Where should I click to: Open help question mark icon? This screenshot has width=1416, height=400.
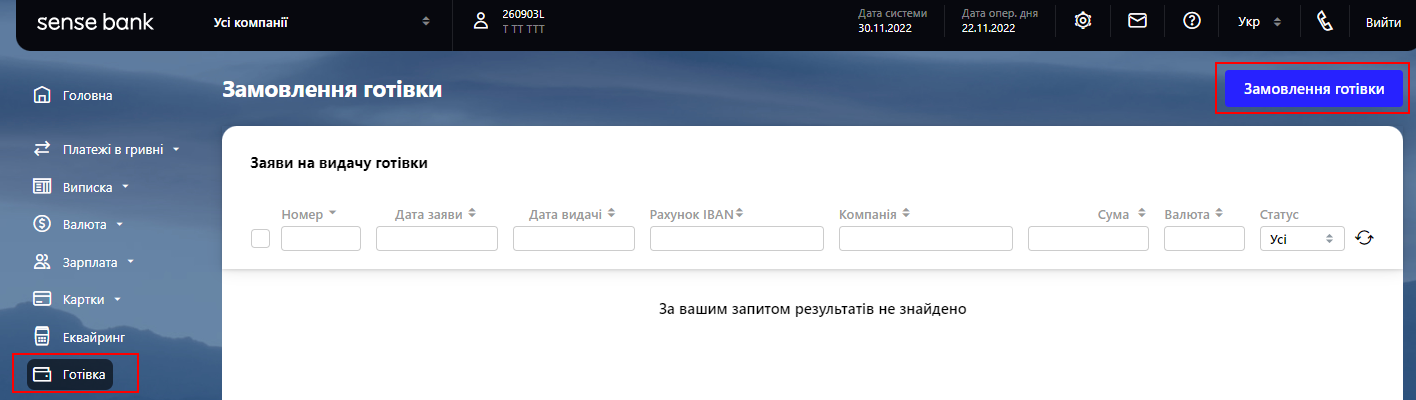[1192, 20]
